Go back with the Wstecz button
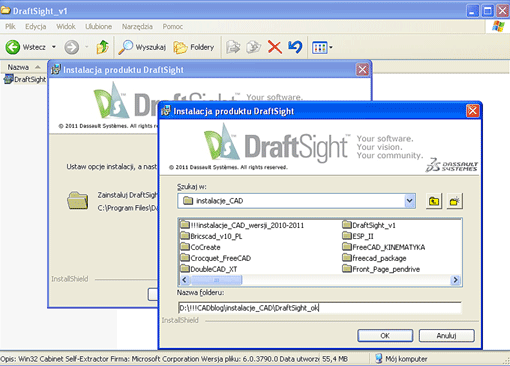This screenshot has height=366, width=510. tap(25, 47)
